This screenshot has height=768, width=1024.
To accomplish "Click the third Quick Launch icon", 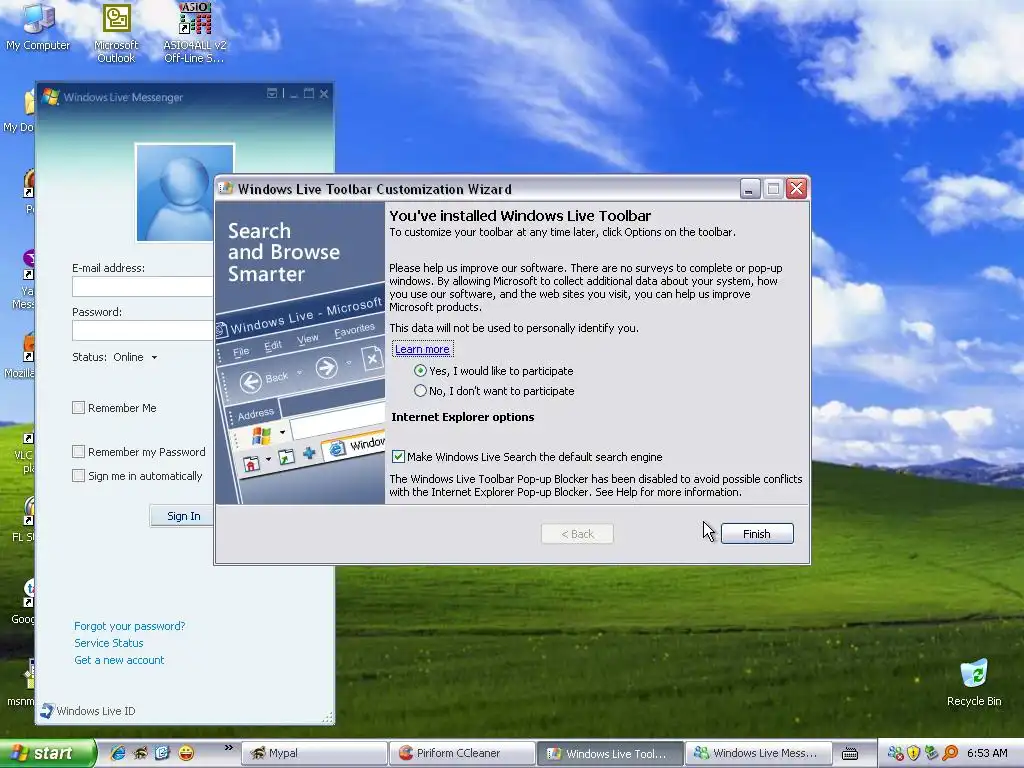I will [x=163, y=753].
